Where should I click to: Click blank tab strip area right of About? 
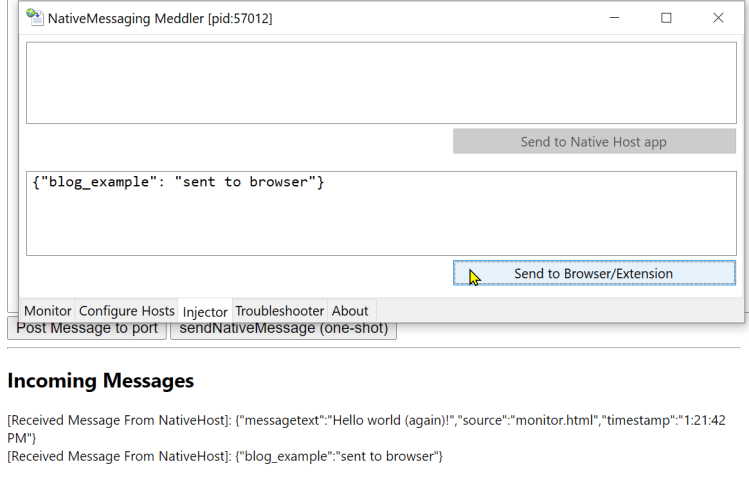coord(550,311)
